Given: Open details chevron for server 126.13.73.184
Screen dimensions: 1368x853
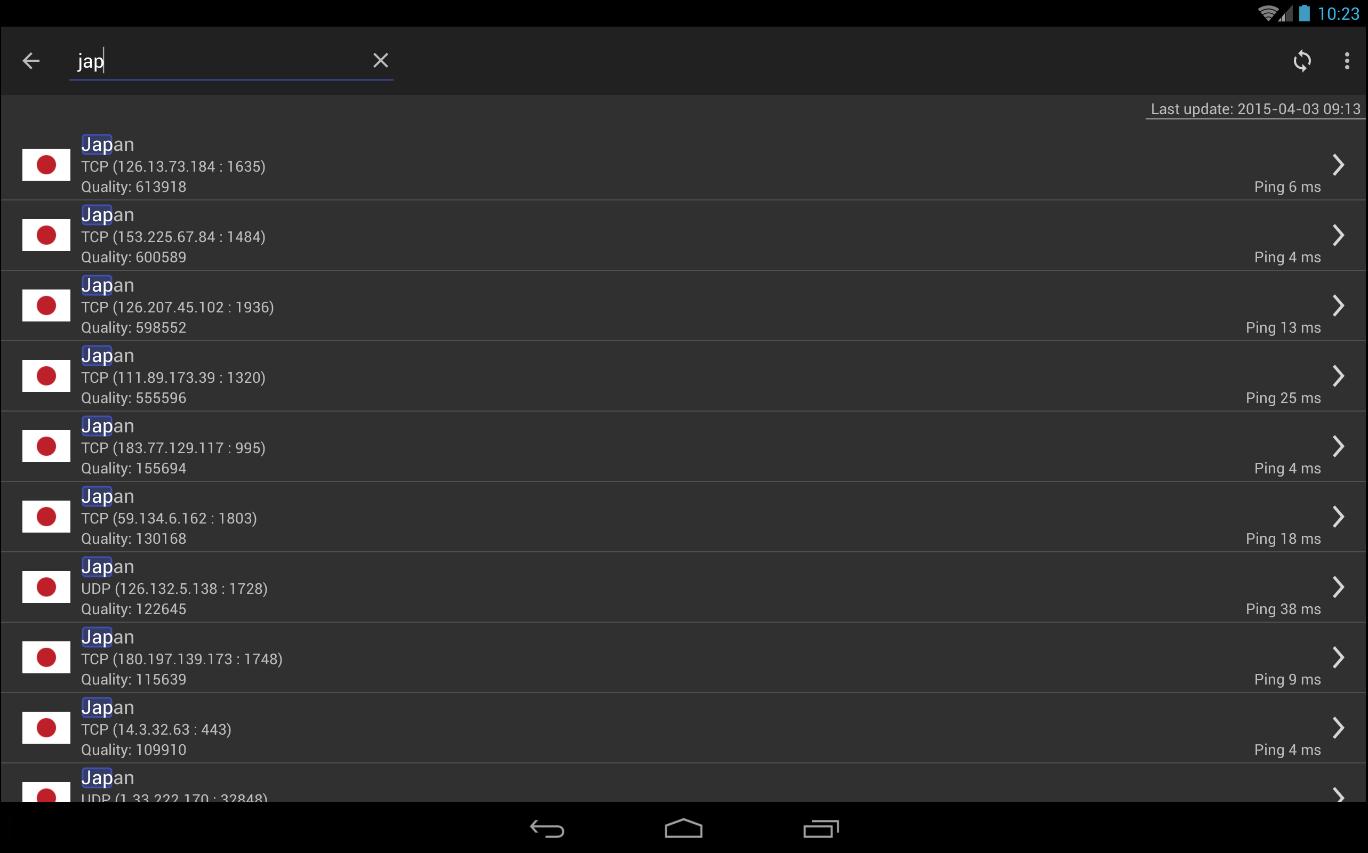Looking at the screenshot, I should pyautogui.click(x=1338, y=164).
